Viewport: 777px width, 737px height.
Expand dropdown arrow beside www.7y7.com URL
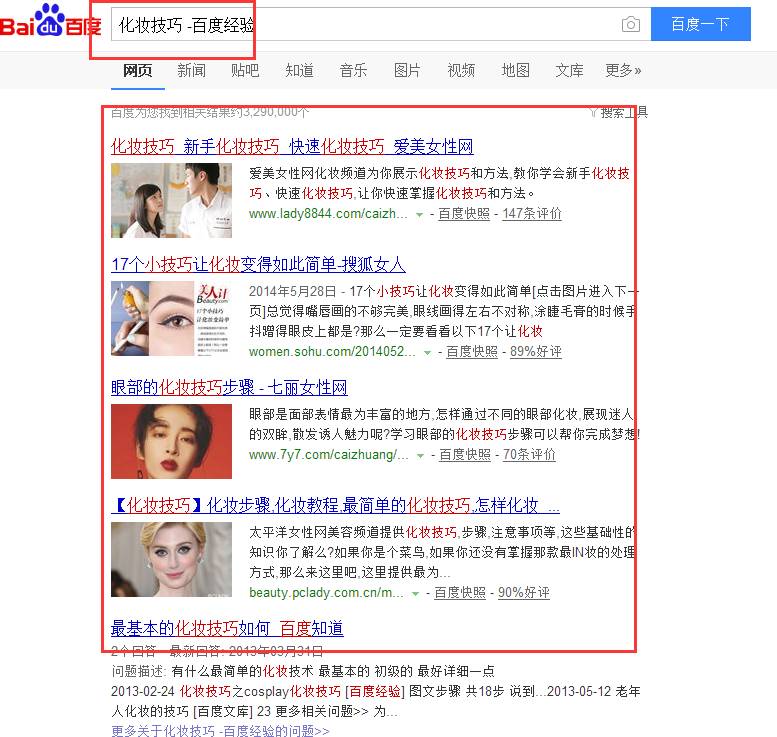420,455
